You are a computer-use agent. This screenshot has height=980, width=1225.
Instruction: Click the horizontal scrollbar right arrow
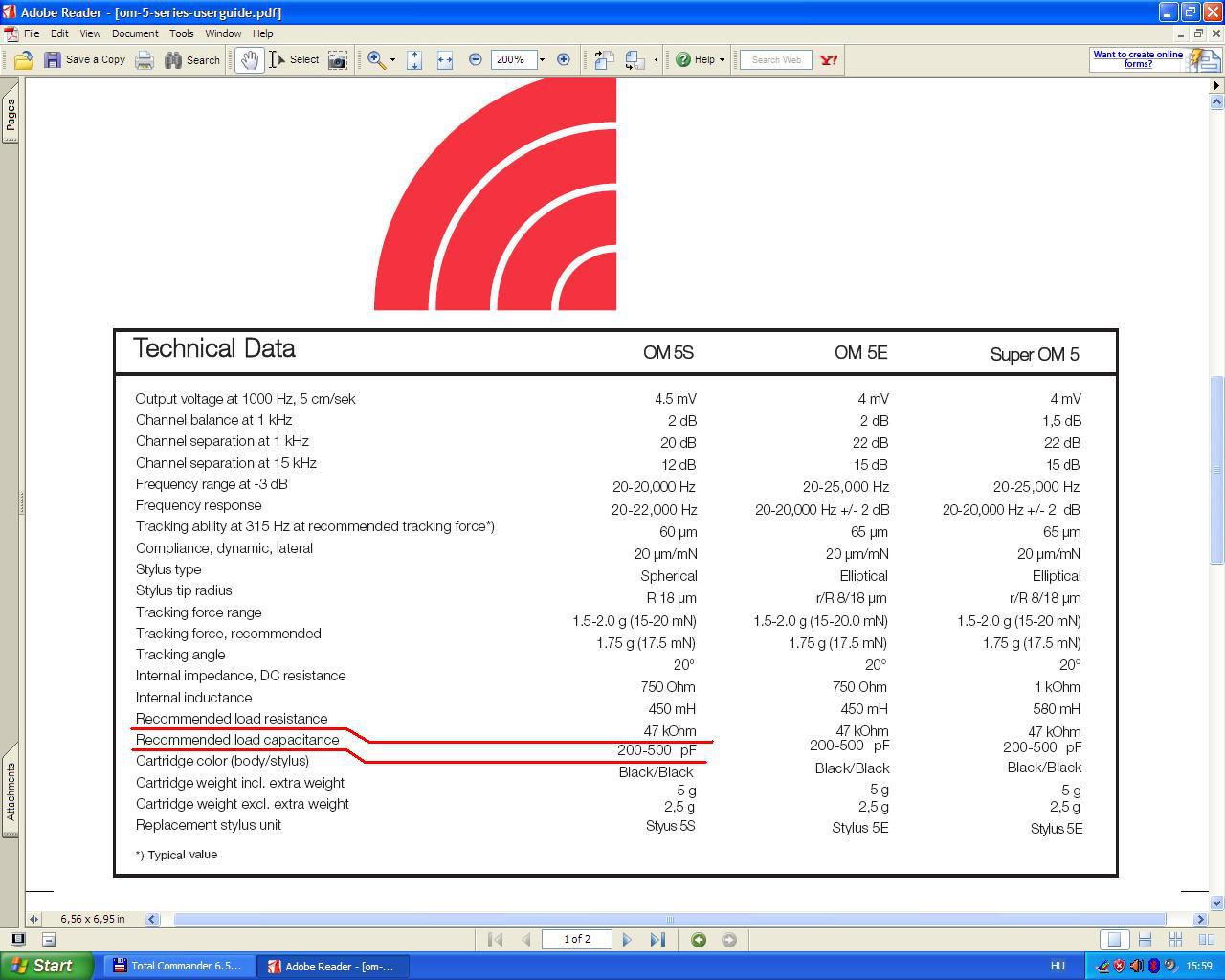(1200, 919)
